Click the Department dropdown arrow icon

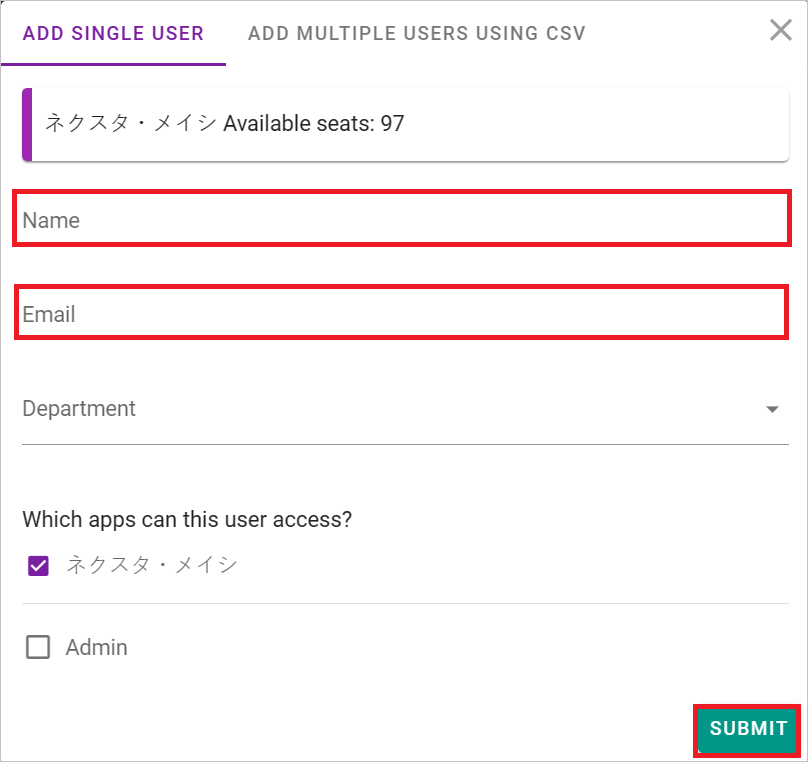(771, 409)
